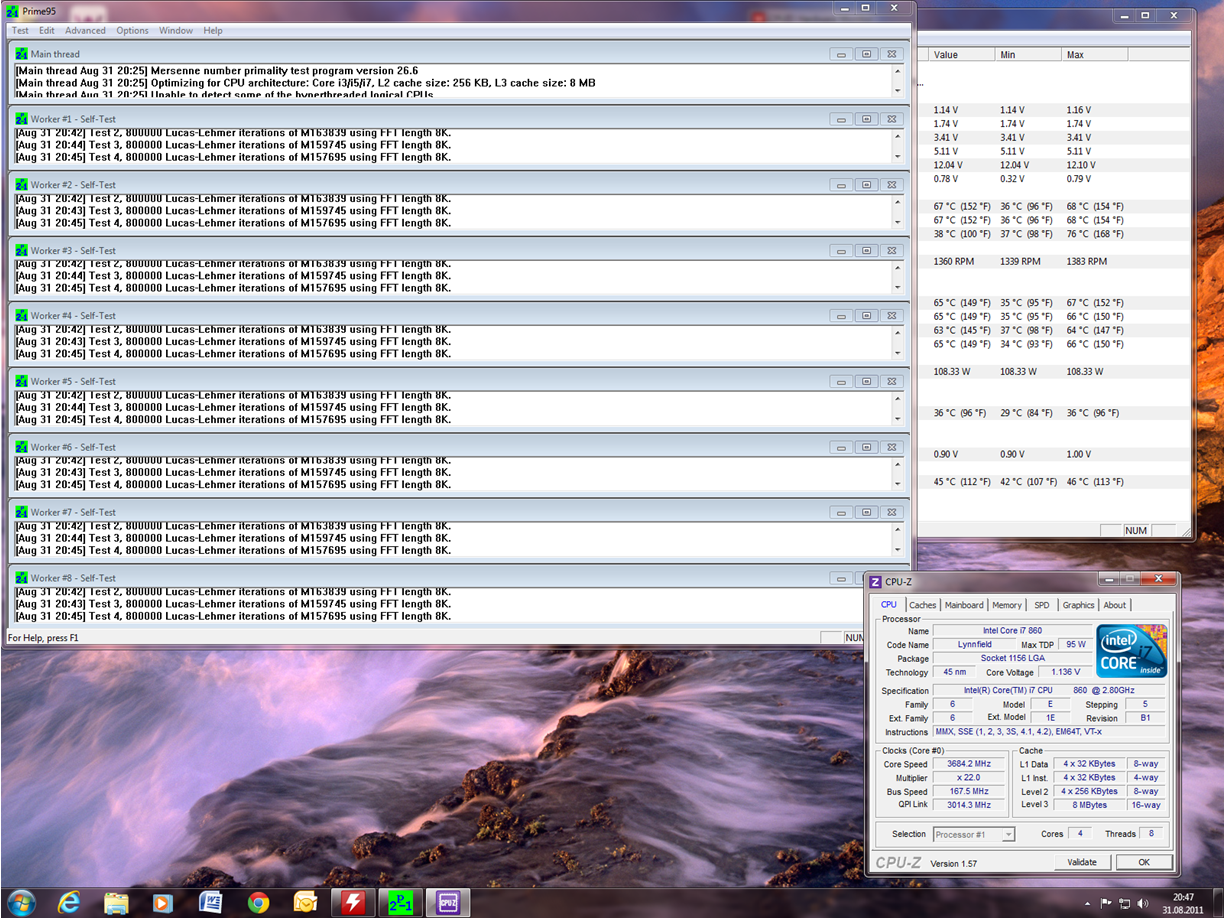The width and height of the screenshot is (1225, 918).
Task: Minimize the Worker #5 child window
Action: click(841, 381)
